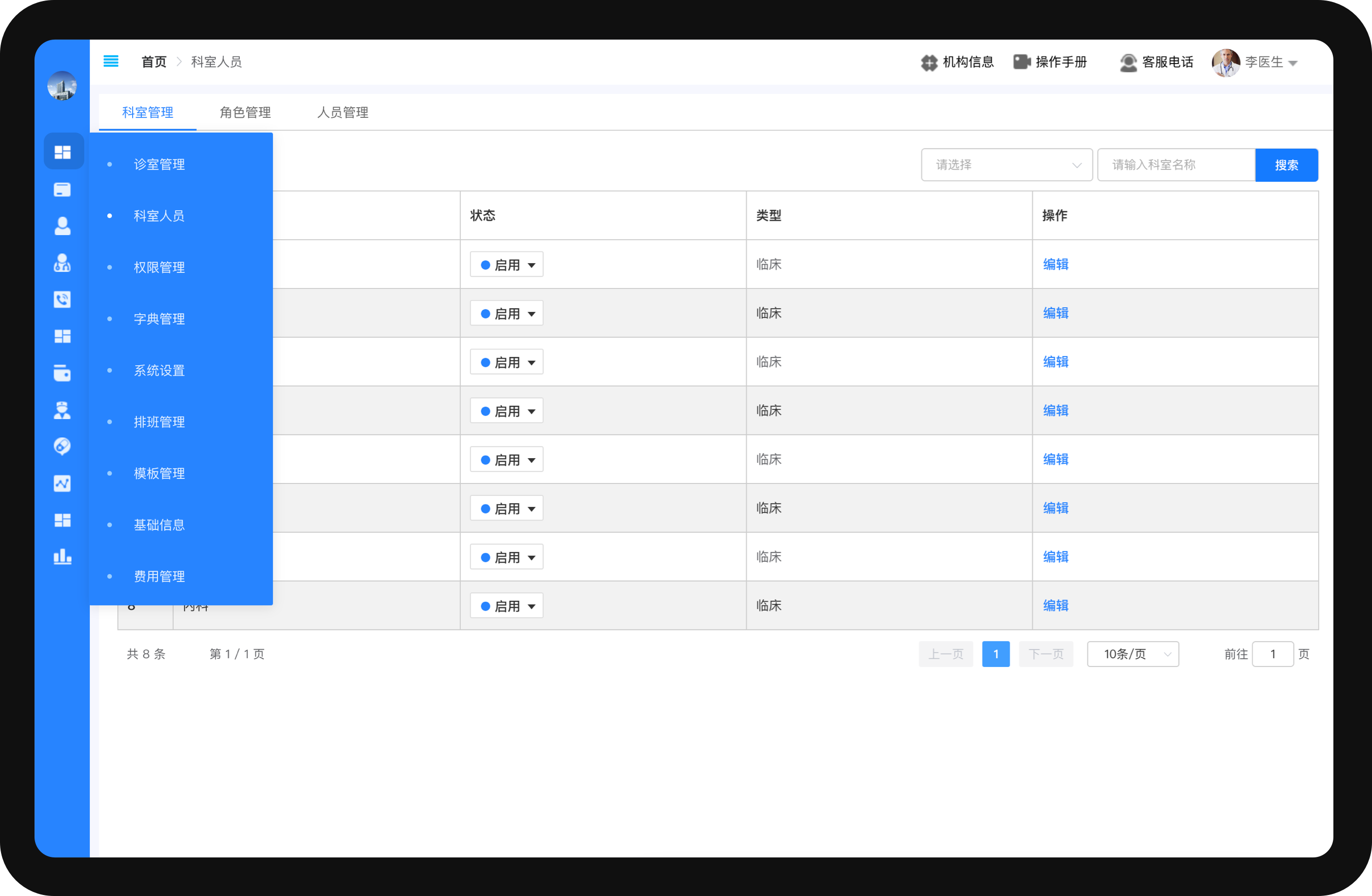The height and width of the screenshot is (896, 1372).
Task: Open the wallet sidebar icon
Action: pyautogui.click(x=63, y=373)
